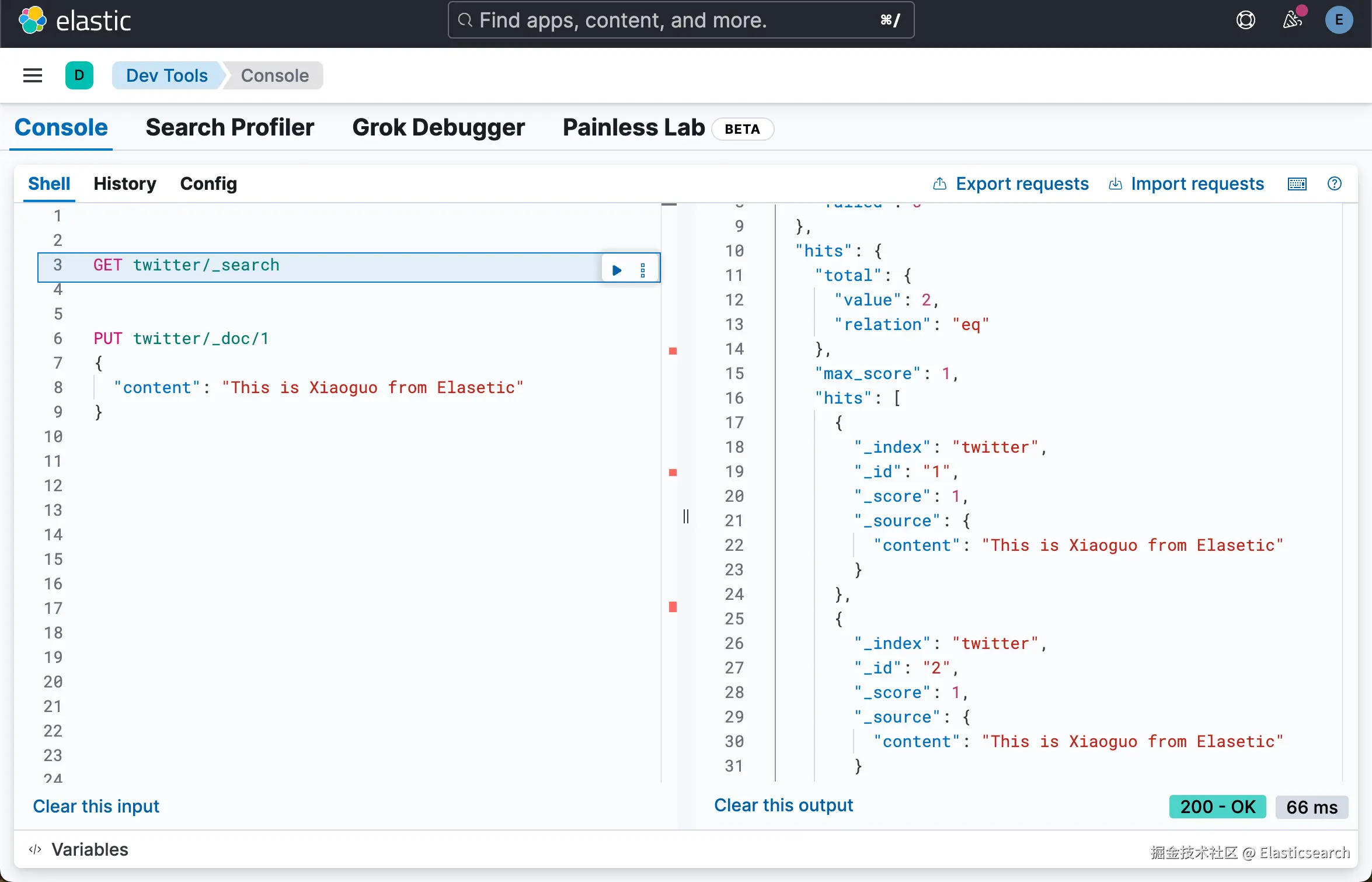
Task: Click the Elastic logo home icon
Action: 33,20
